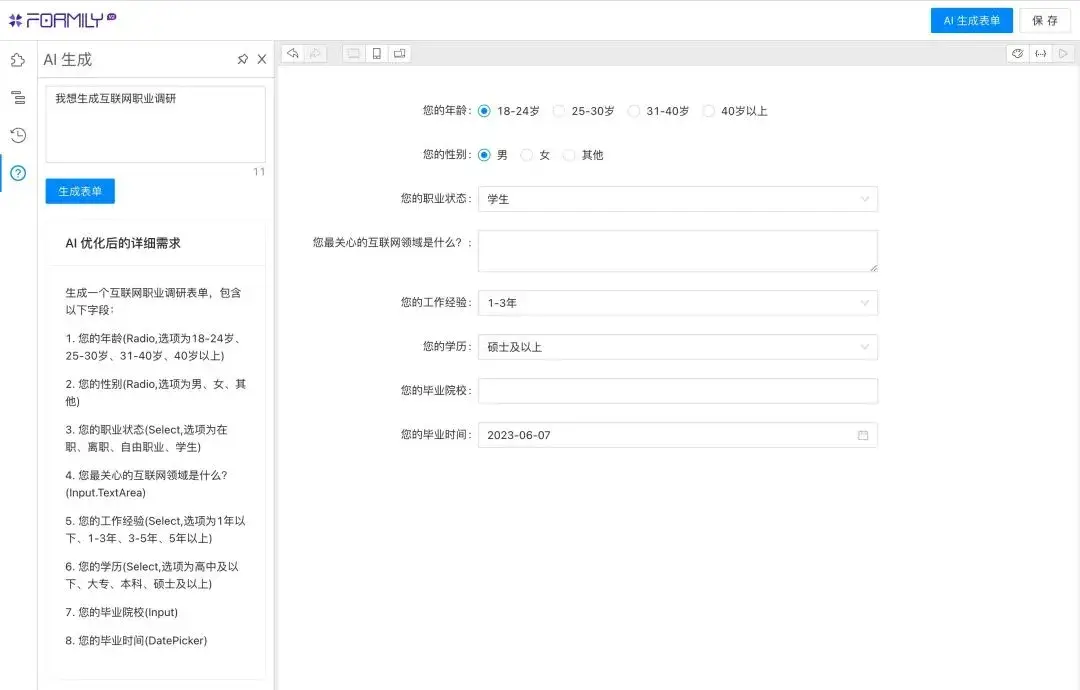The image size is (1080, 690).
Task: Open the 您的职业状态 dropdown
Action: (678, 199)
